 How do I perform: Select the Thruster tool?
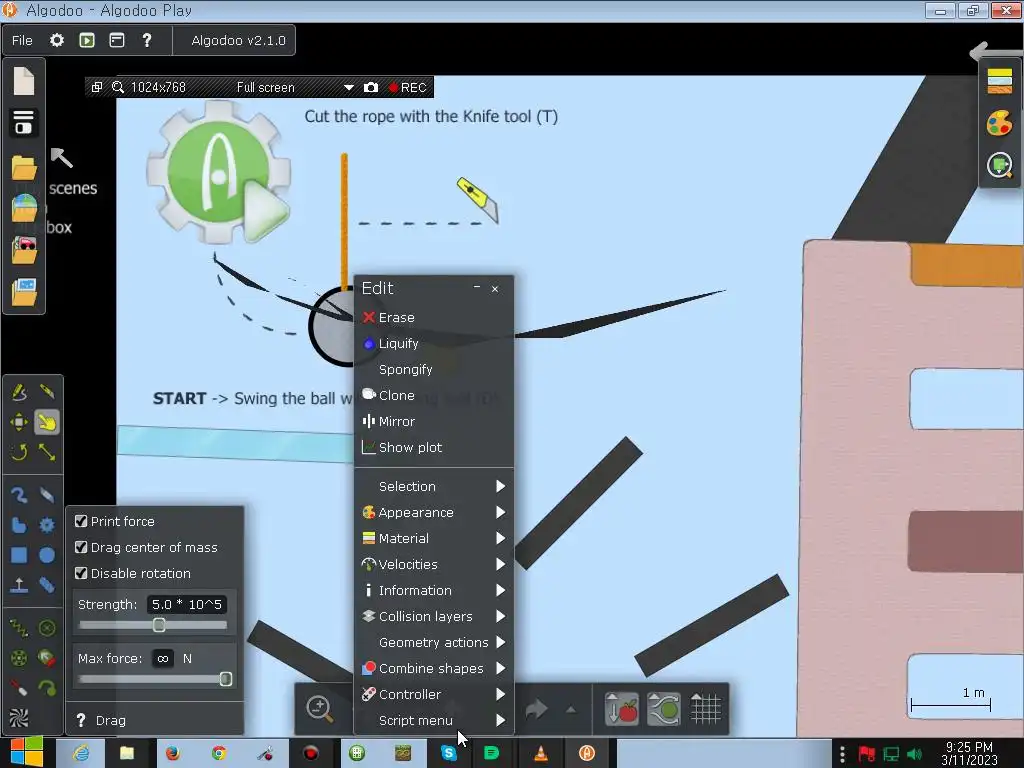coord(47,658)
